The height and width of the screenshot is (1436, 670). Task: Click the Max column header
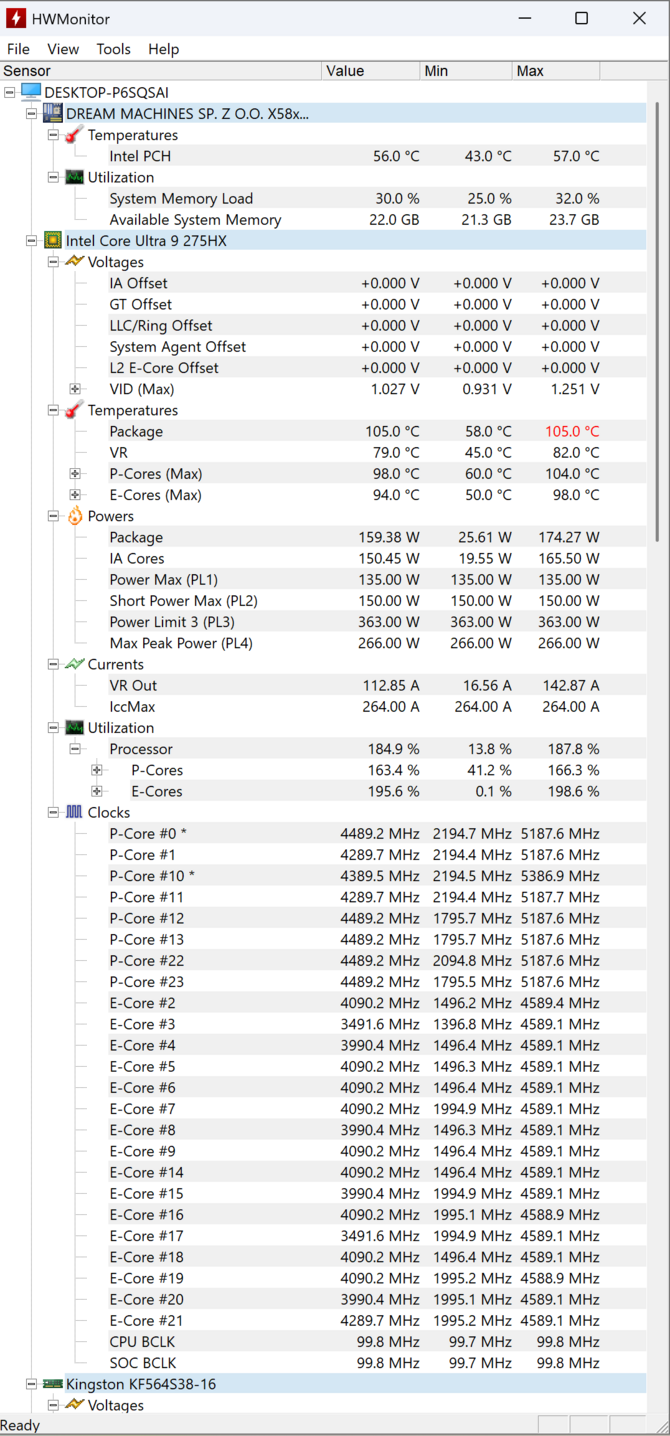[x=557, y=71]
